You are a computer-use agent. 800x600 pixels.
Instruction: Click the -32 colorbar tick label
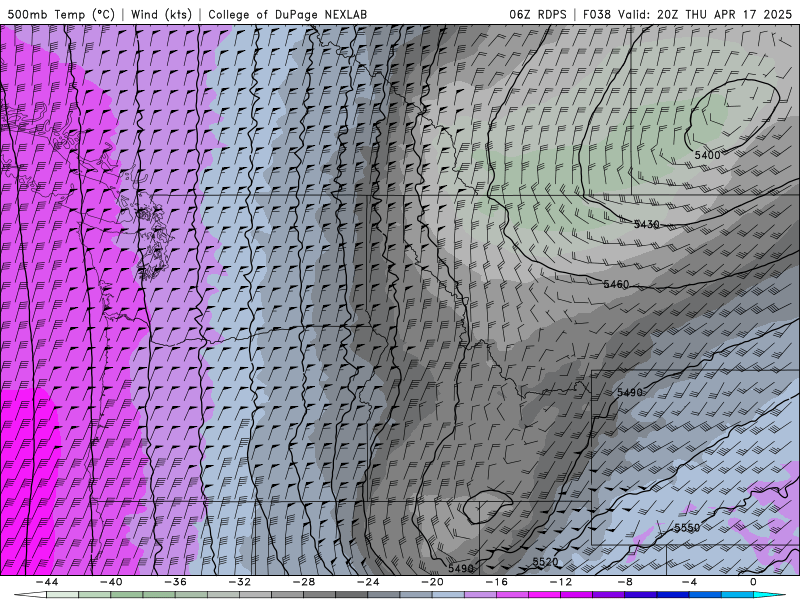(x=240, y=582)
